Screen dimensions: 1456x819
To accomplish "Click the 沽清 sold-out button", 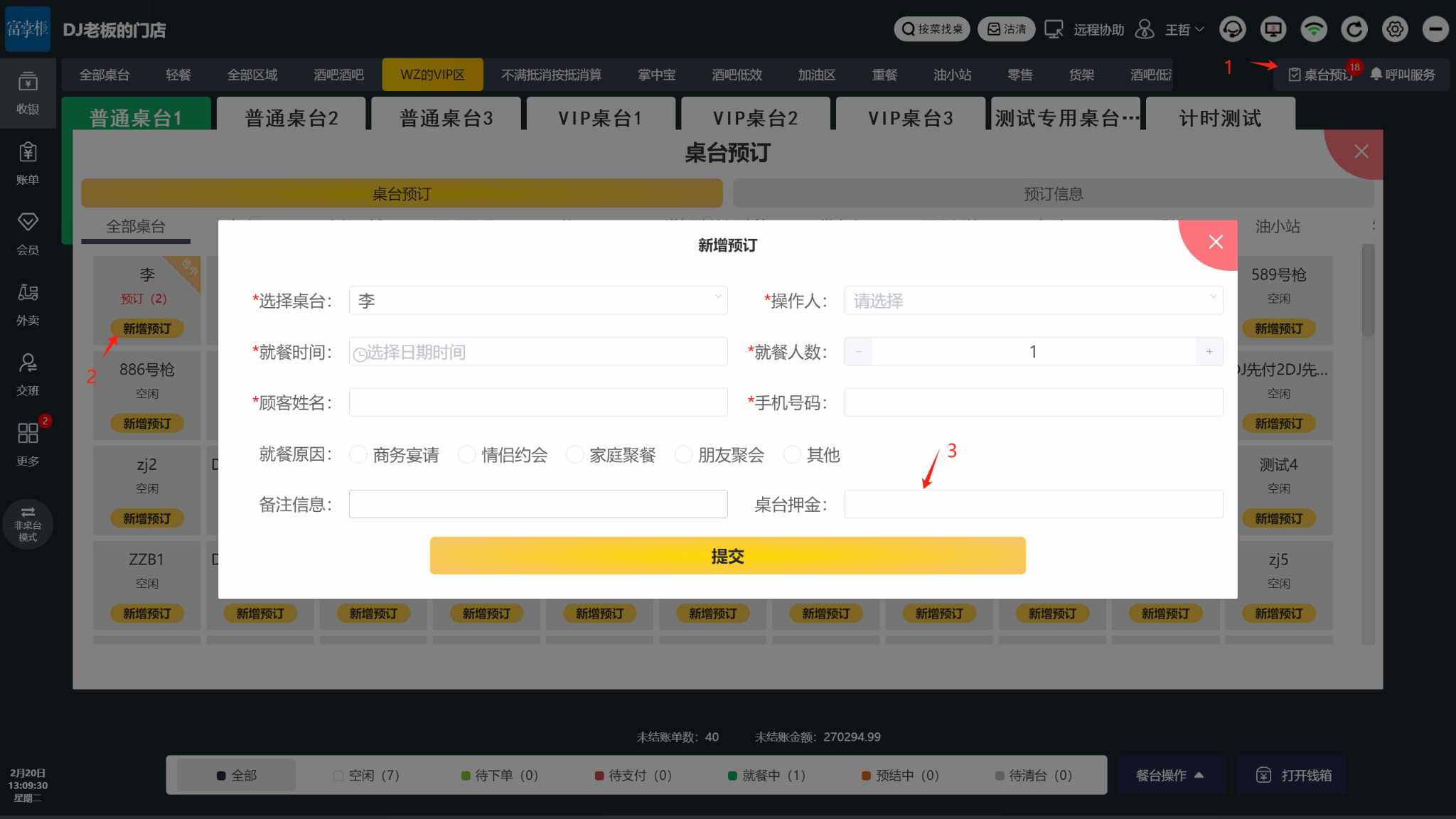I will tap(1007, 29).
